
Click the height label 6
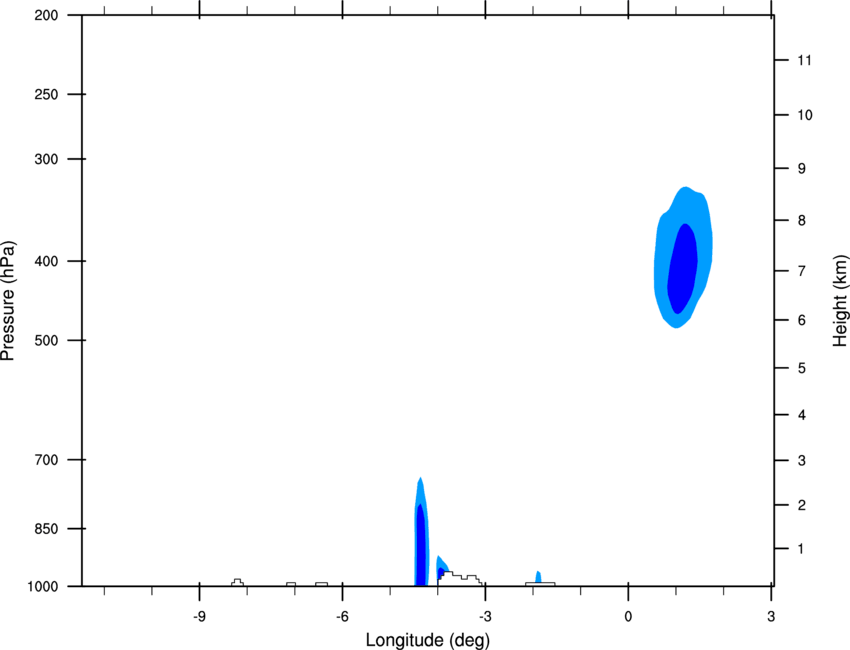(801, 320)
